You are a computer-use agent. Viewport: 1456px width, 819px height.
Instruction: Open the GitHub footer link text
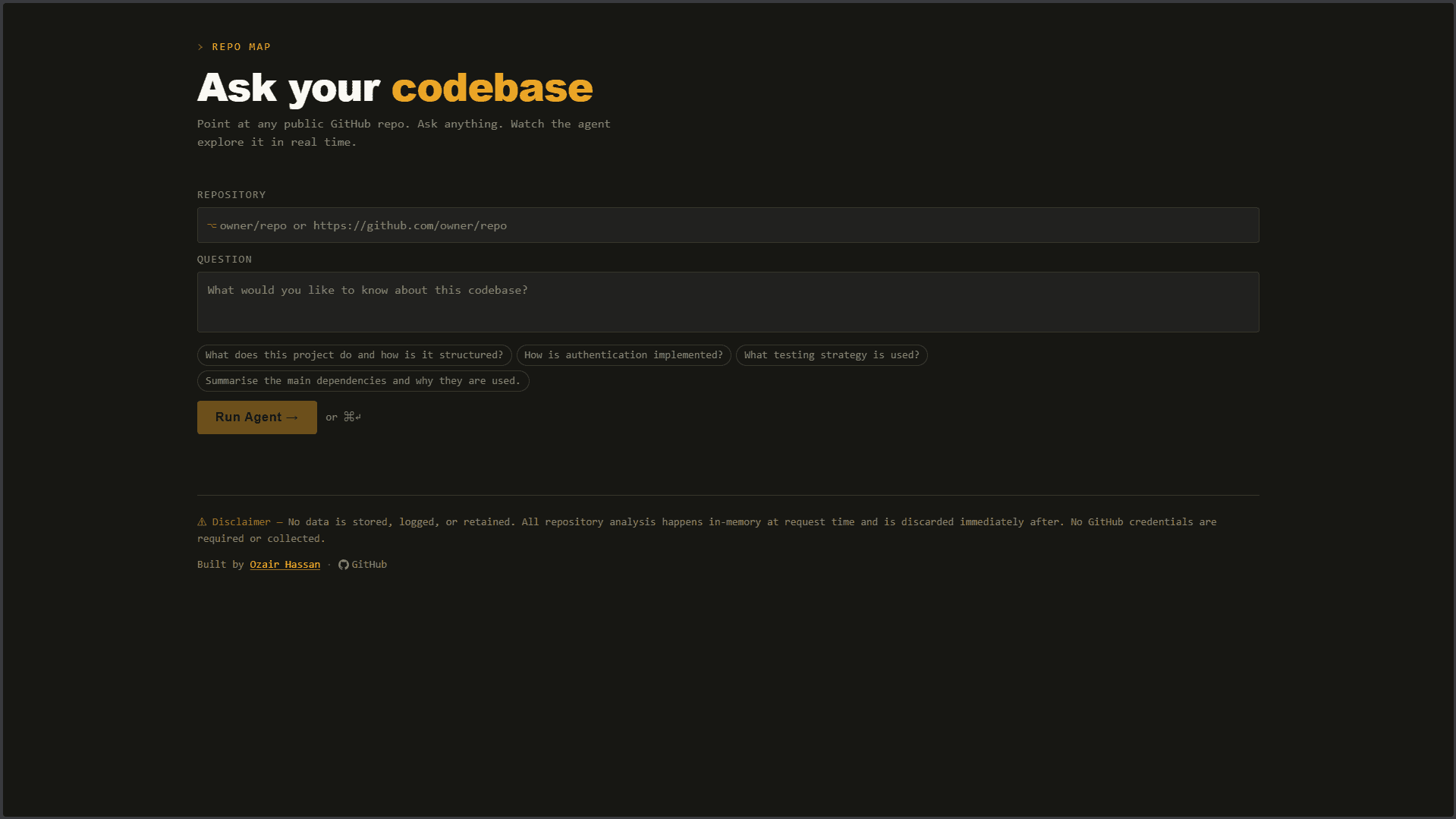[370, 565]
